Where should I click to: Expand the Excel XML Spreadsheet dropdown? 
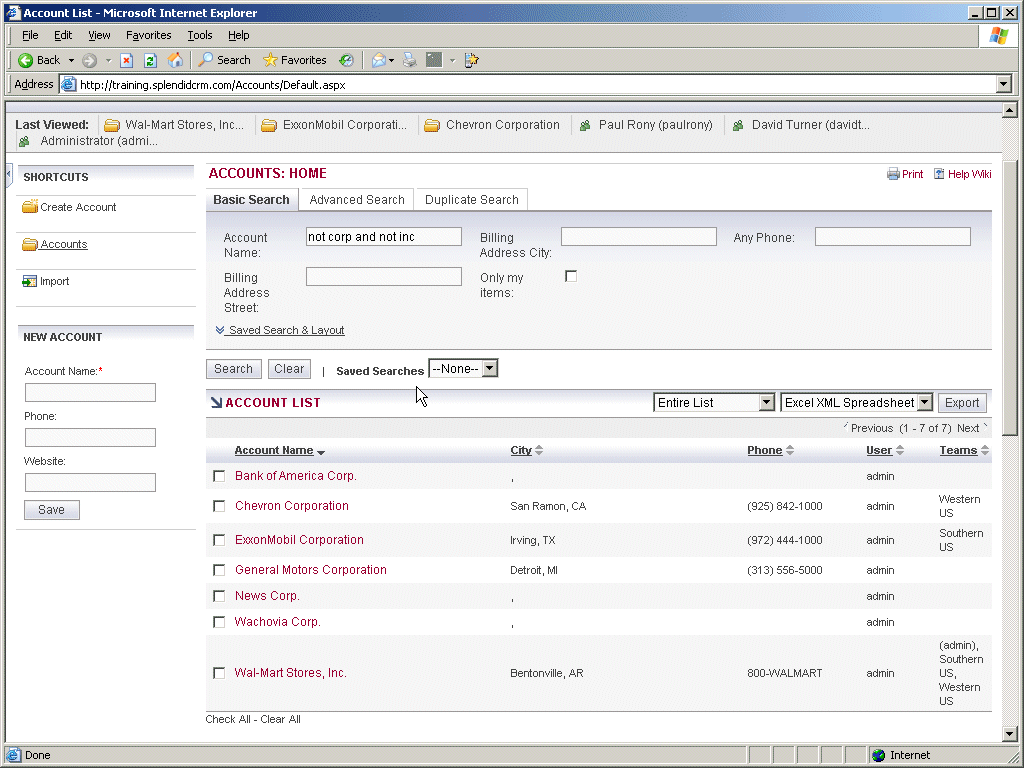click(x=857, y=402)
